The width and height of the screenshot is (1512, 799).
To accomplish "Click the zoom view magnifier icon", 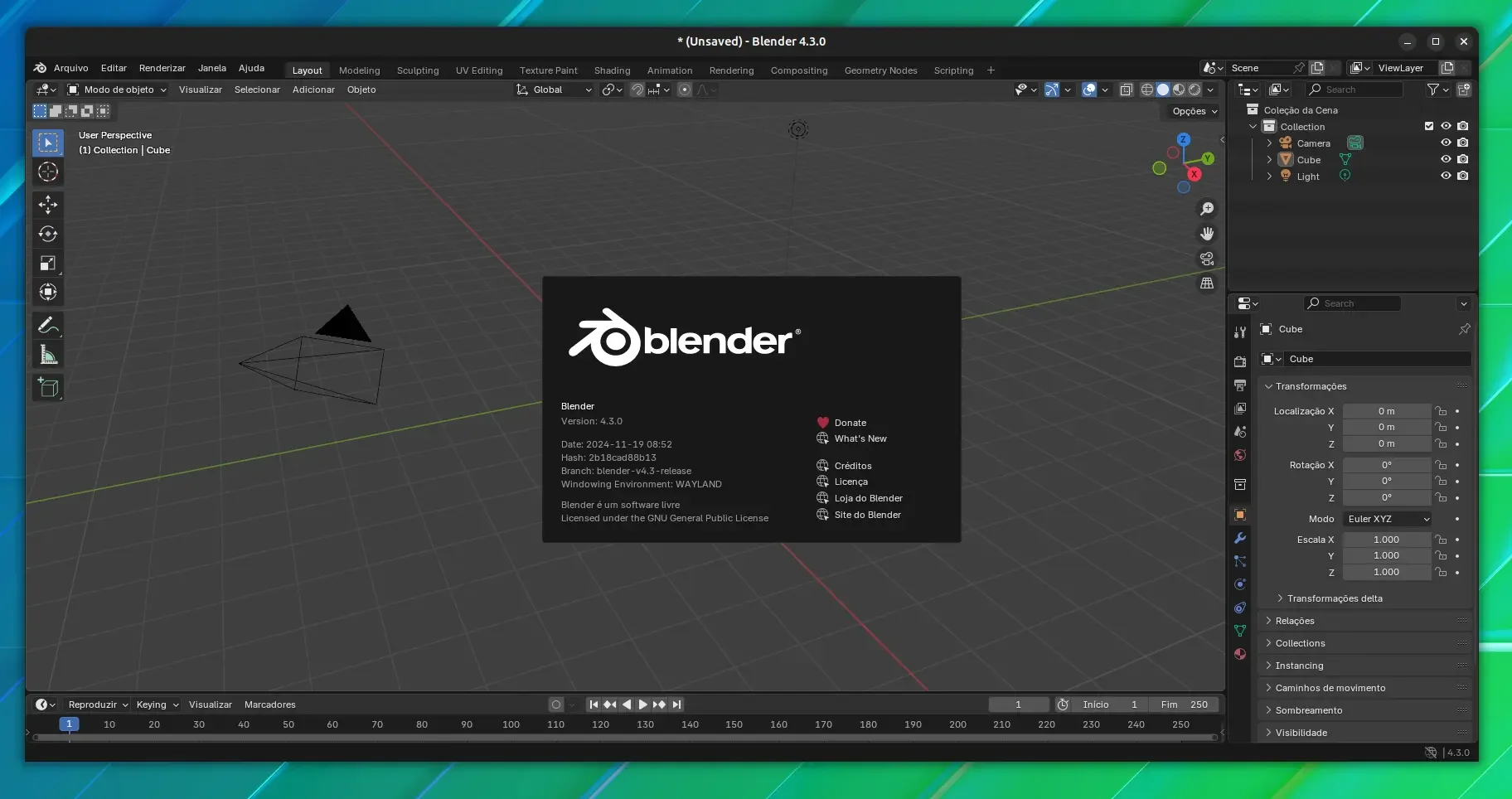I will pyautogui.click(x=1207, y=209).
